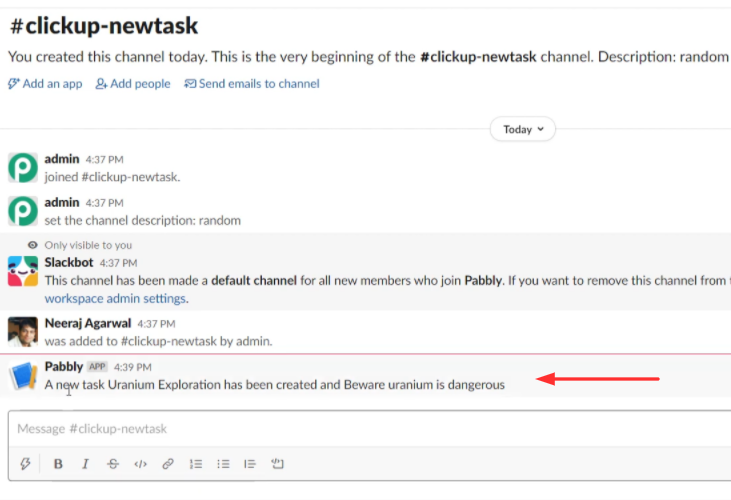Viewport: 731px width, 500px height.
Task: Click admin avatar on joined message
Action: (x=23, y=167)
